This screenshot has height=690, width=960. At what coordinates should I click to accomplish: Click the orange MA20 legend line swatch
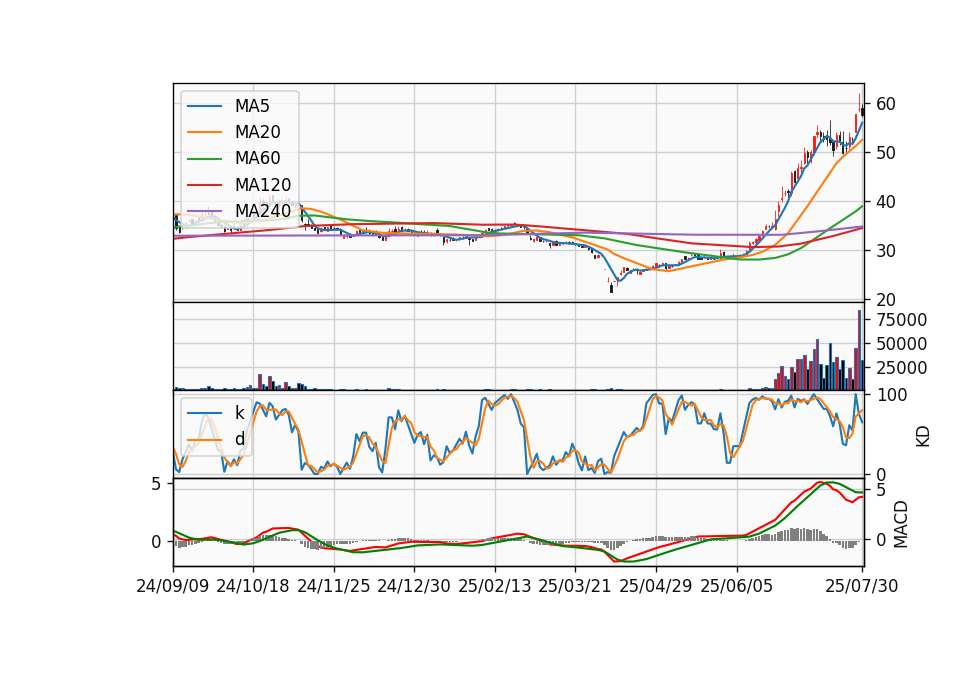[x=204, y=132]
